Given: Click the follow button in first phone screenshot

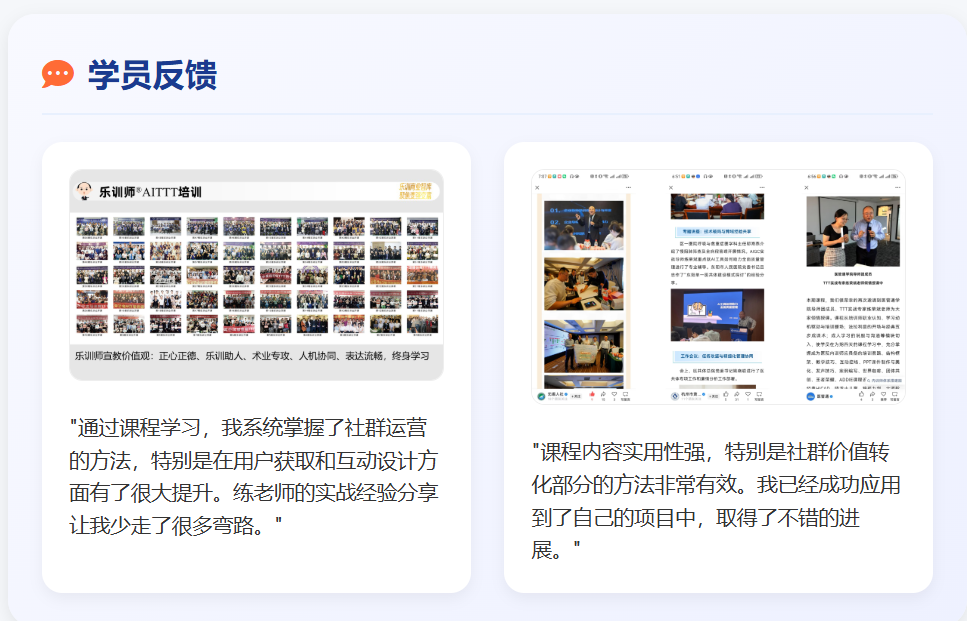Looking at the screenshot, I should (575, 396).
